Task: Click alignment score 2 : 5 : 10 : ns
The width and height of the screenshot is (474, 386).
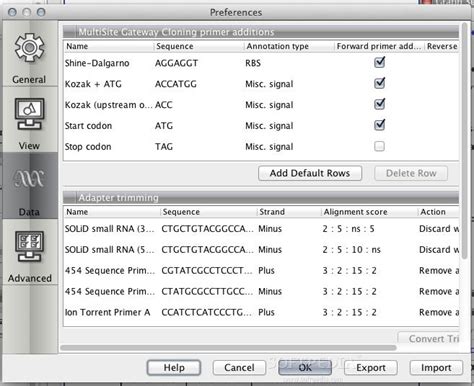Action: pyautogui.click(x=351, y=250)
